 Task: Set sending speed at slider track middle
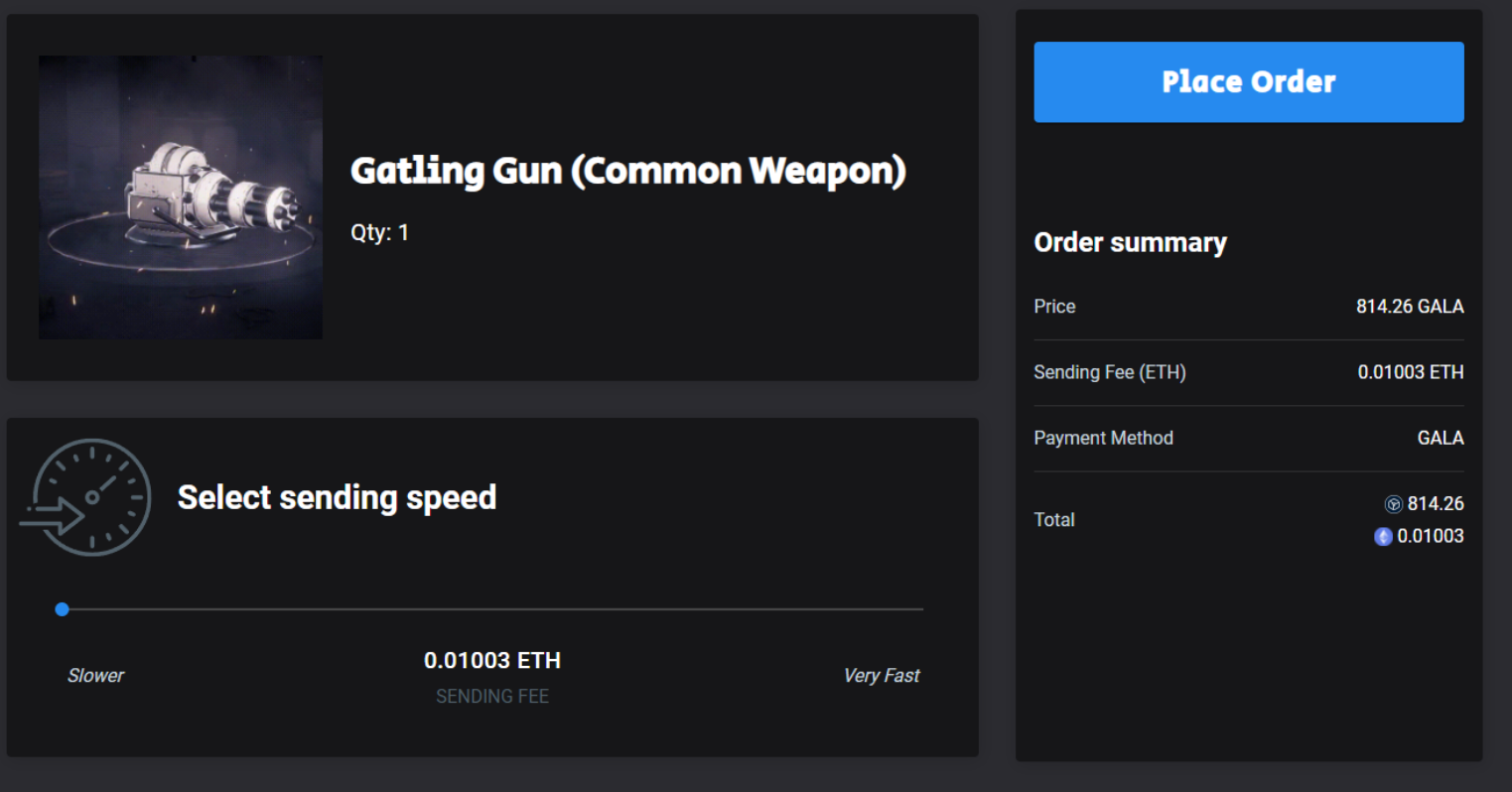point(492,609)
